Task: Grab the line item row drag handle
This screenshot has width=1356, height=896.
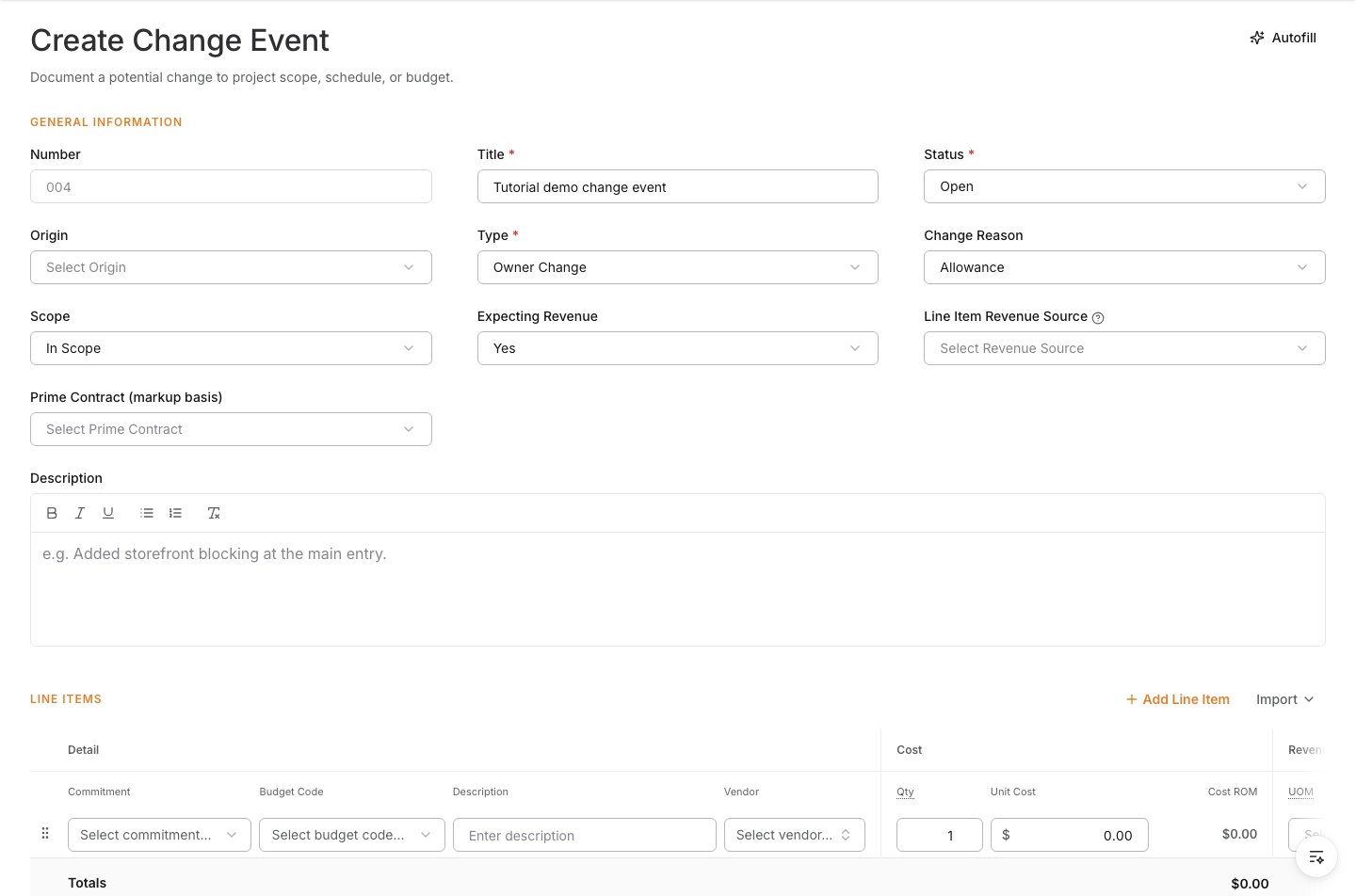Action: [45, 834]
